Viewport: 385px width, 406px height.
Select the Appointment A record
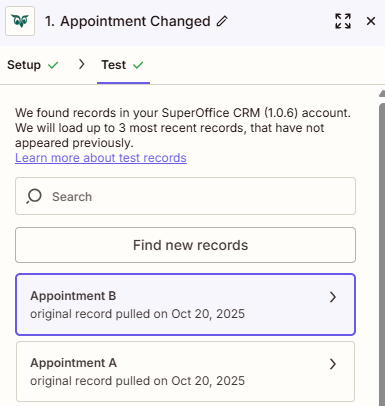185,371
